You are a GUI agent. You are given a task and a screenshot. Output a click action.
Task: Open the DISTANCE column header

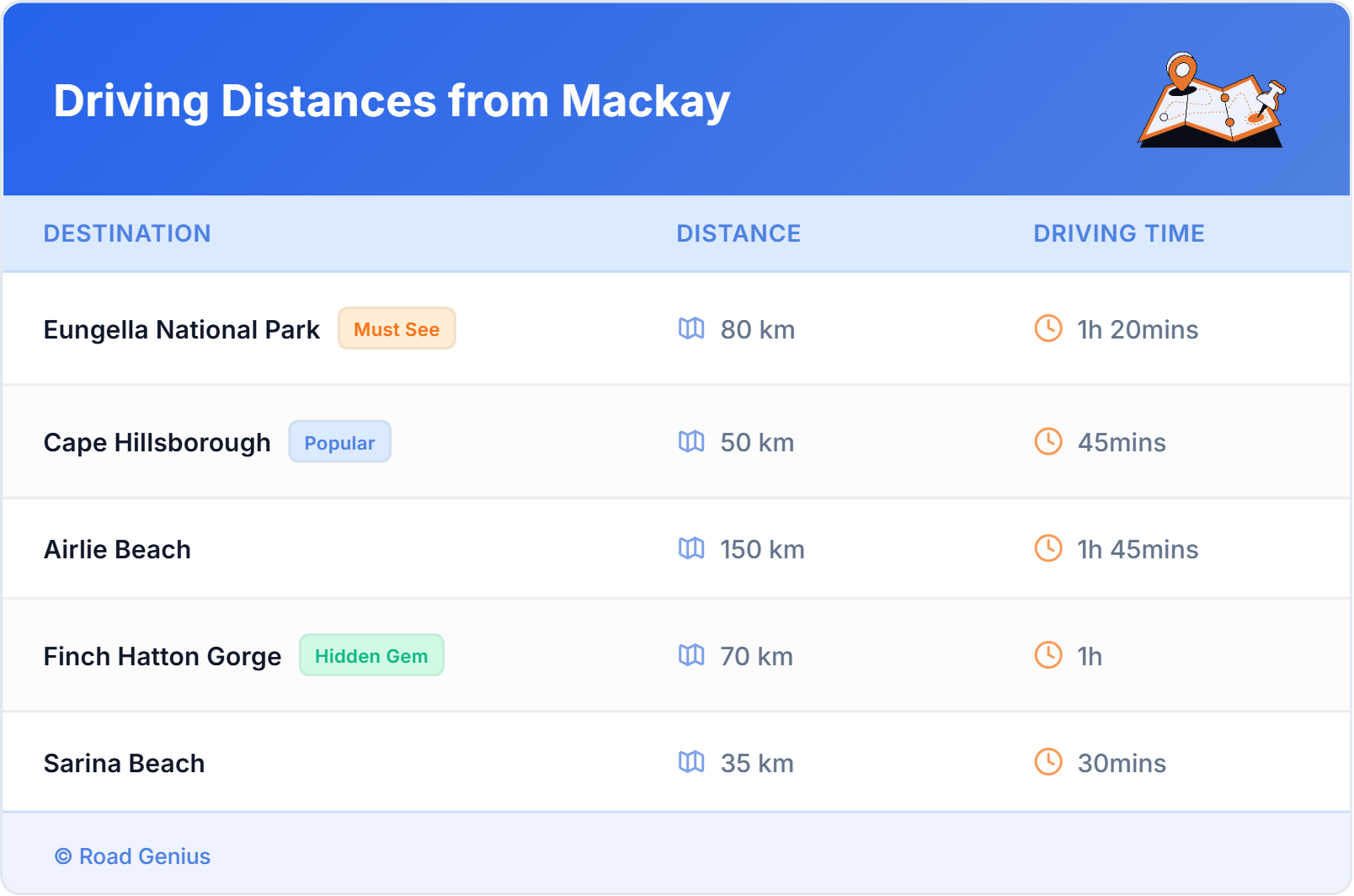(738, 233)
